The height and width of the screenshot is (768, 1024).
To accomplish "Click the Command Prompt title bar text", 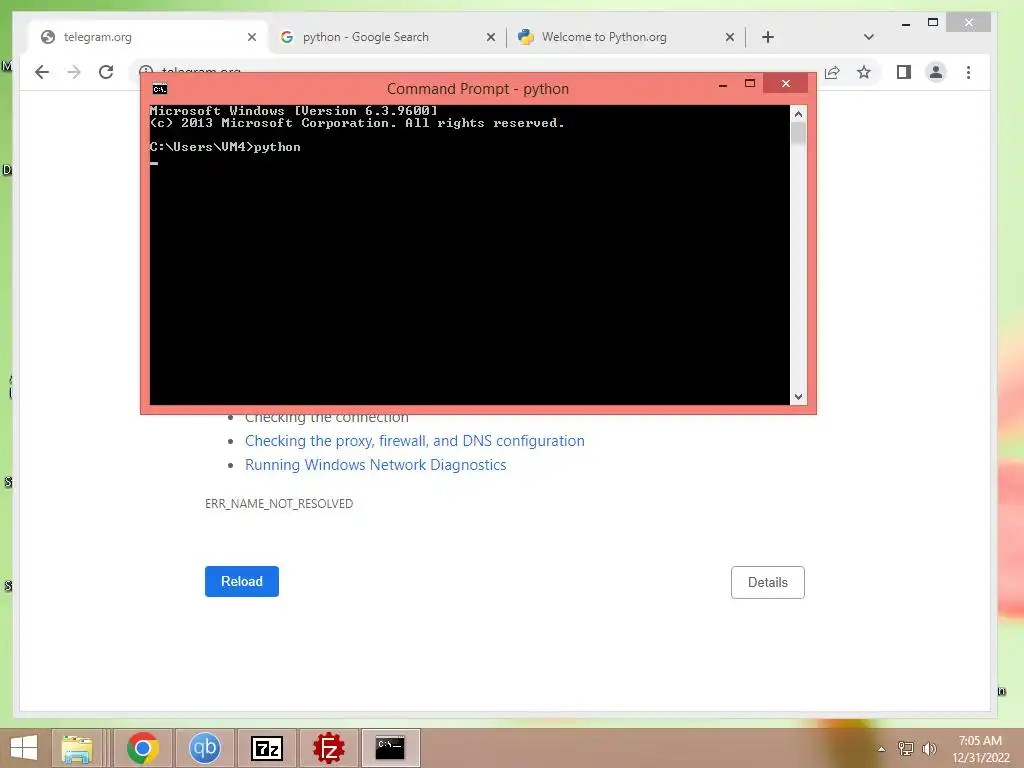I will tap(477, 89).
